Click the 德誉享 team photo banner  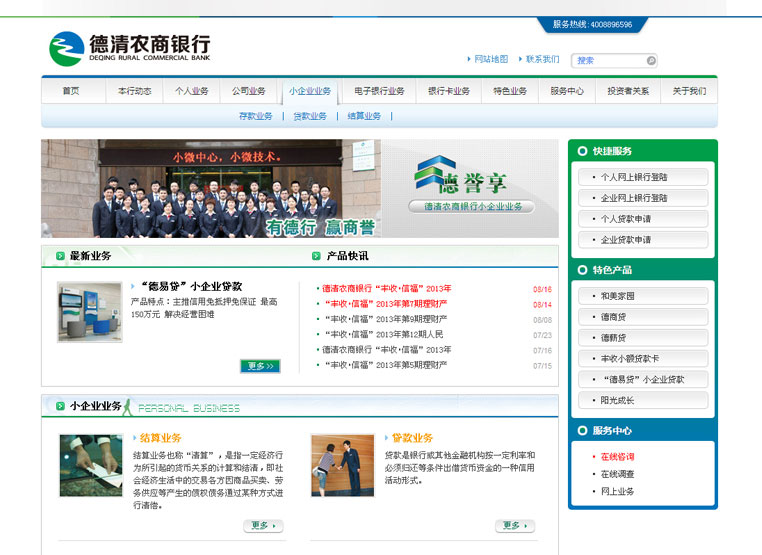tap(299, 188)
